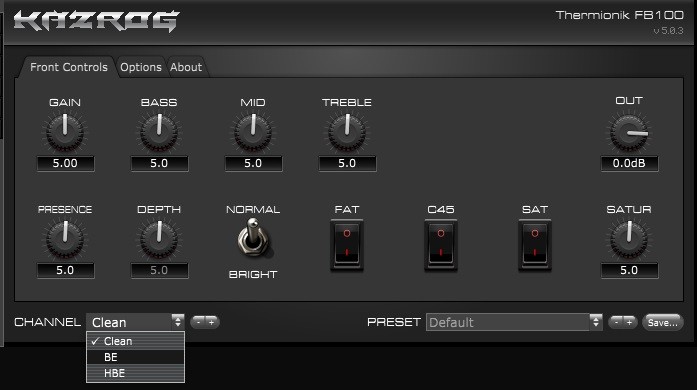Toggle the FAT rocker switch
The width and height of the screenshot is (697, 390).
347,245
